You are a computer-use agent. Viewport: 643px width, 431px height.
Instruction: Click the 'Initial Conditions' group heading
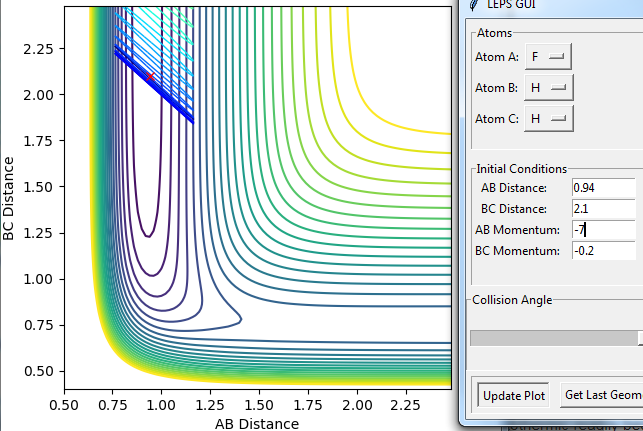522,169
